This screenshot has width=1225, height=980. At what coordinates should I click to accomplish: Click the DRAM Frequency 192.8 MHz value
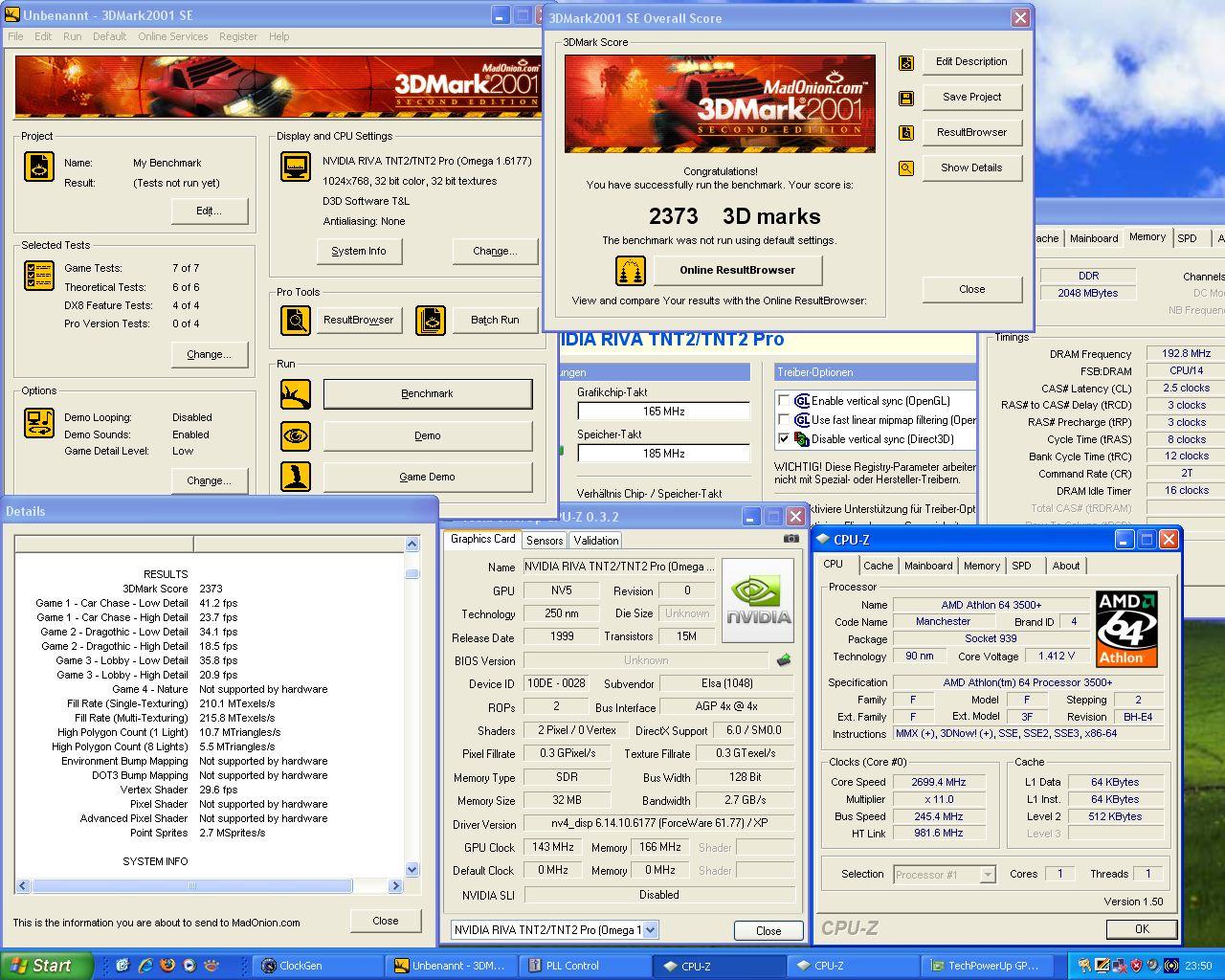(x=1186, y=354)
